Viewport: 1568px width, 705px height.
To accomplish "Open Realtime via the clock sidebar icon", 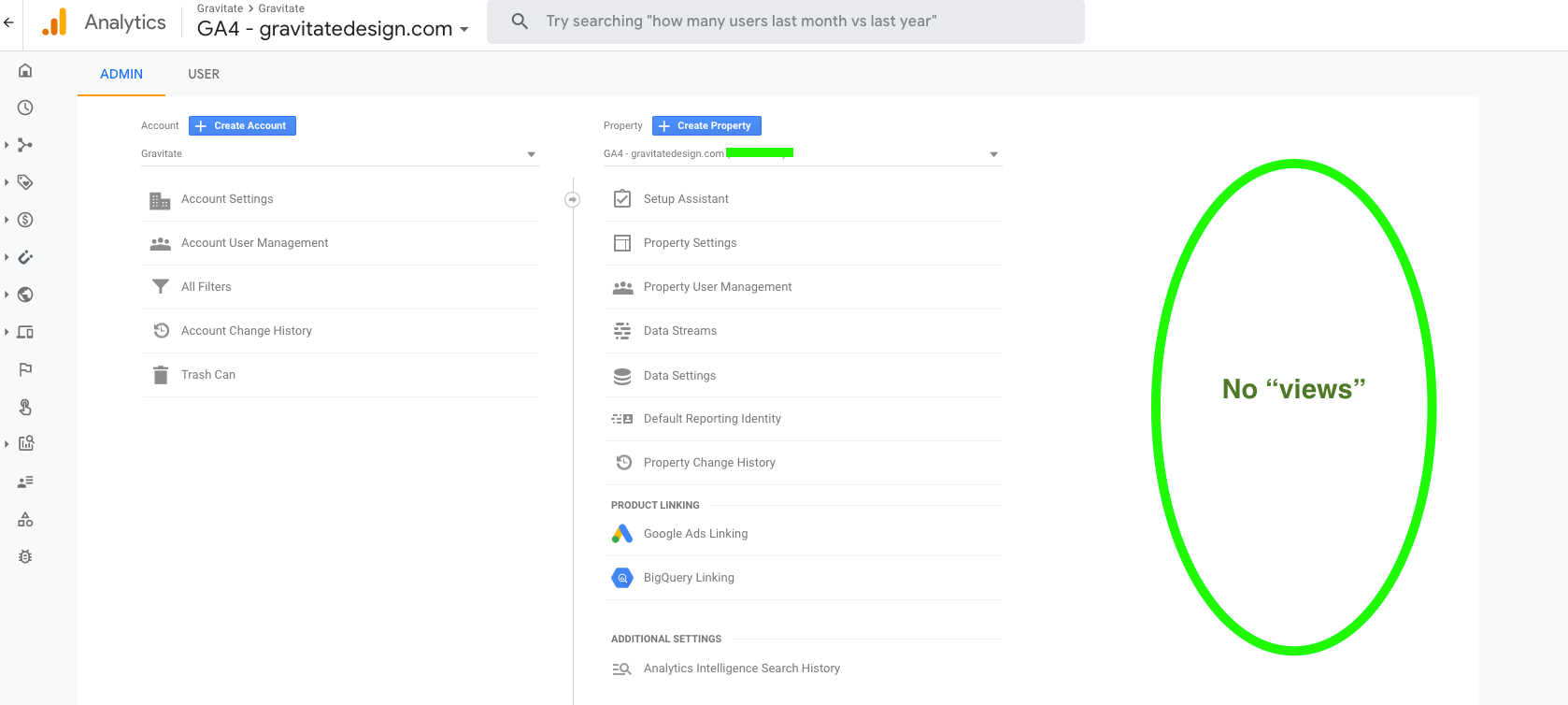I will tap(25, 108).
